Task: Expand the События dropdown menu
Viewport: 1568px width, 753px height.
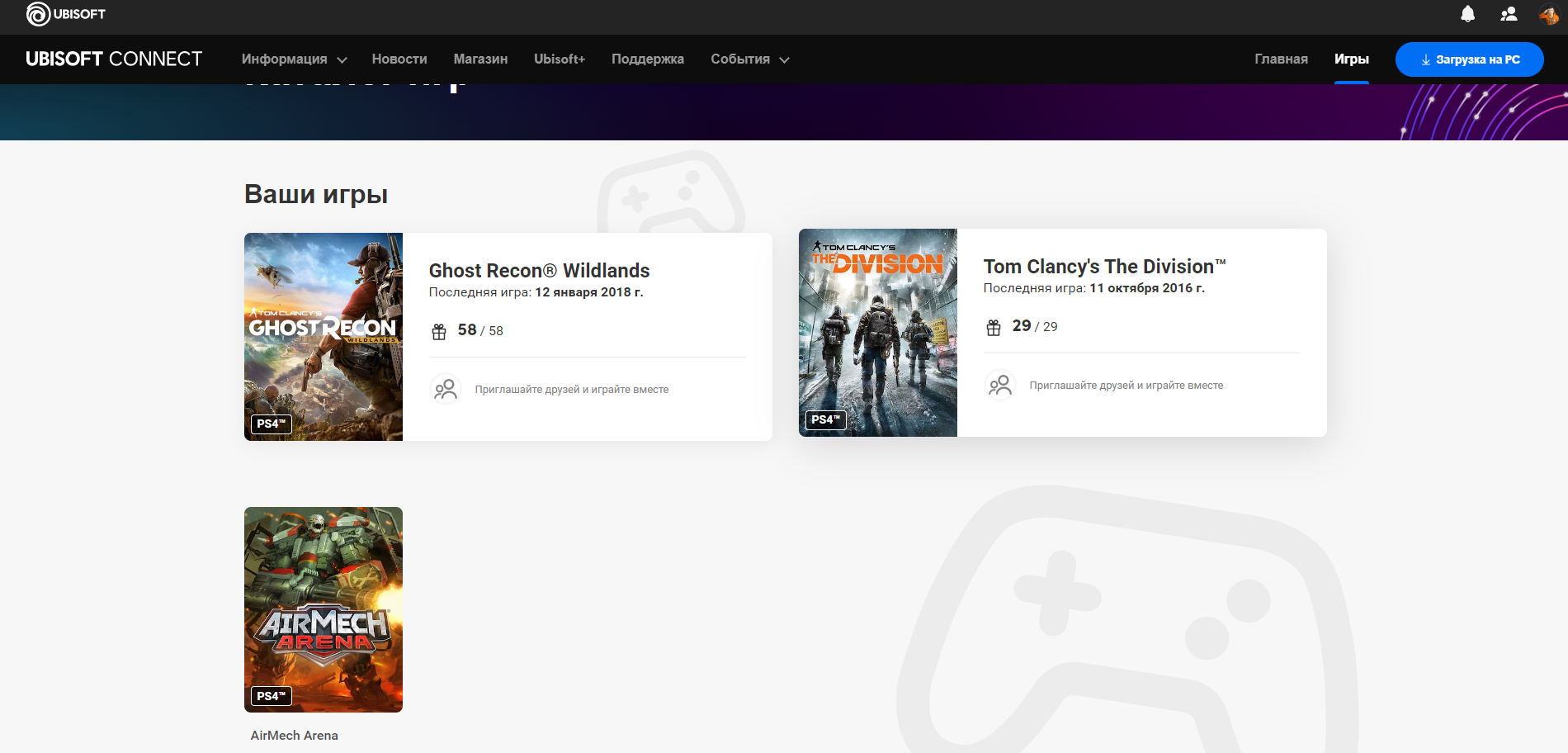Action: click(750, 59)
